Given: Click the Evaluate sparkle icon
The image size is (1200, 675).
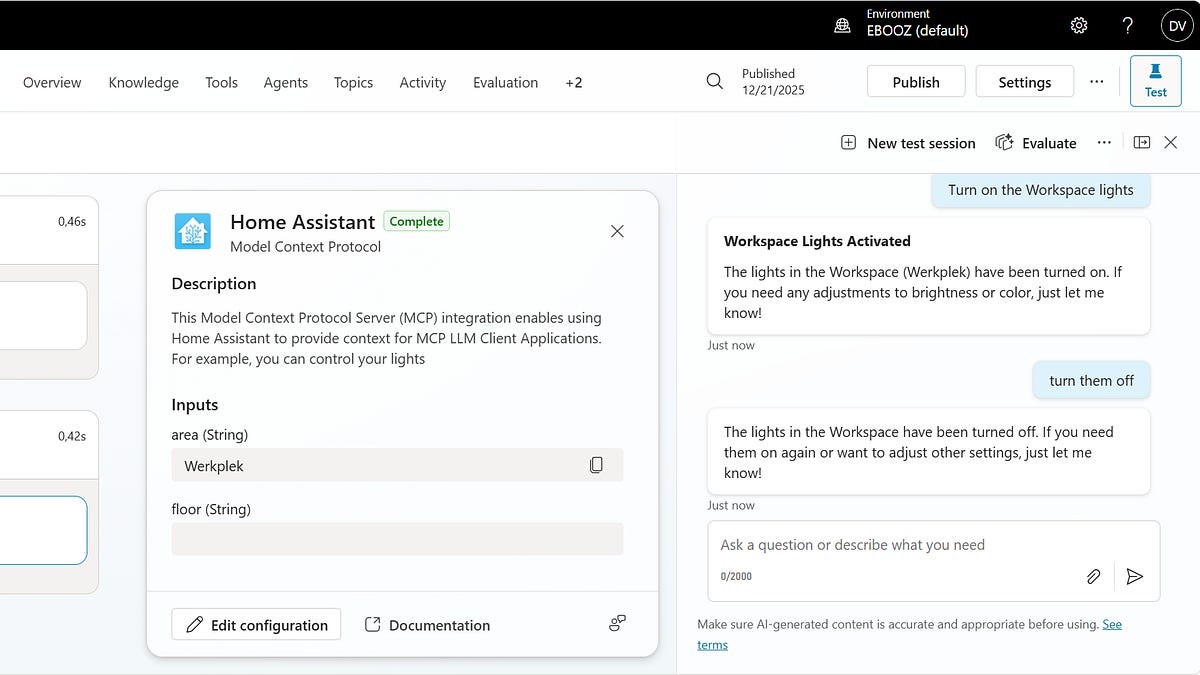Looking at the screenshot, I should pos(1004,143).
